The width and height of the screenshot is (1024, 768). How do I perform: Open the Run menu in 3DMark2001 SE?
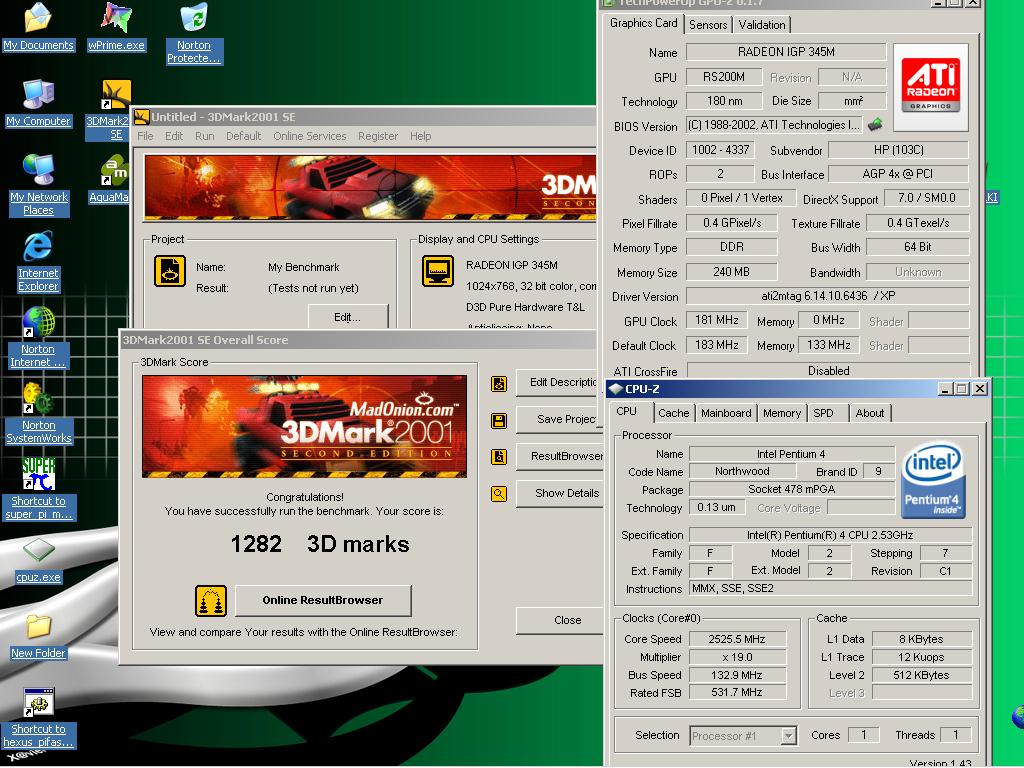click(204, 136)
